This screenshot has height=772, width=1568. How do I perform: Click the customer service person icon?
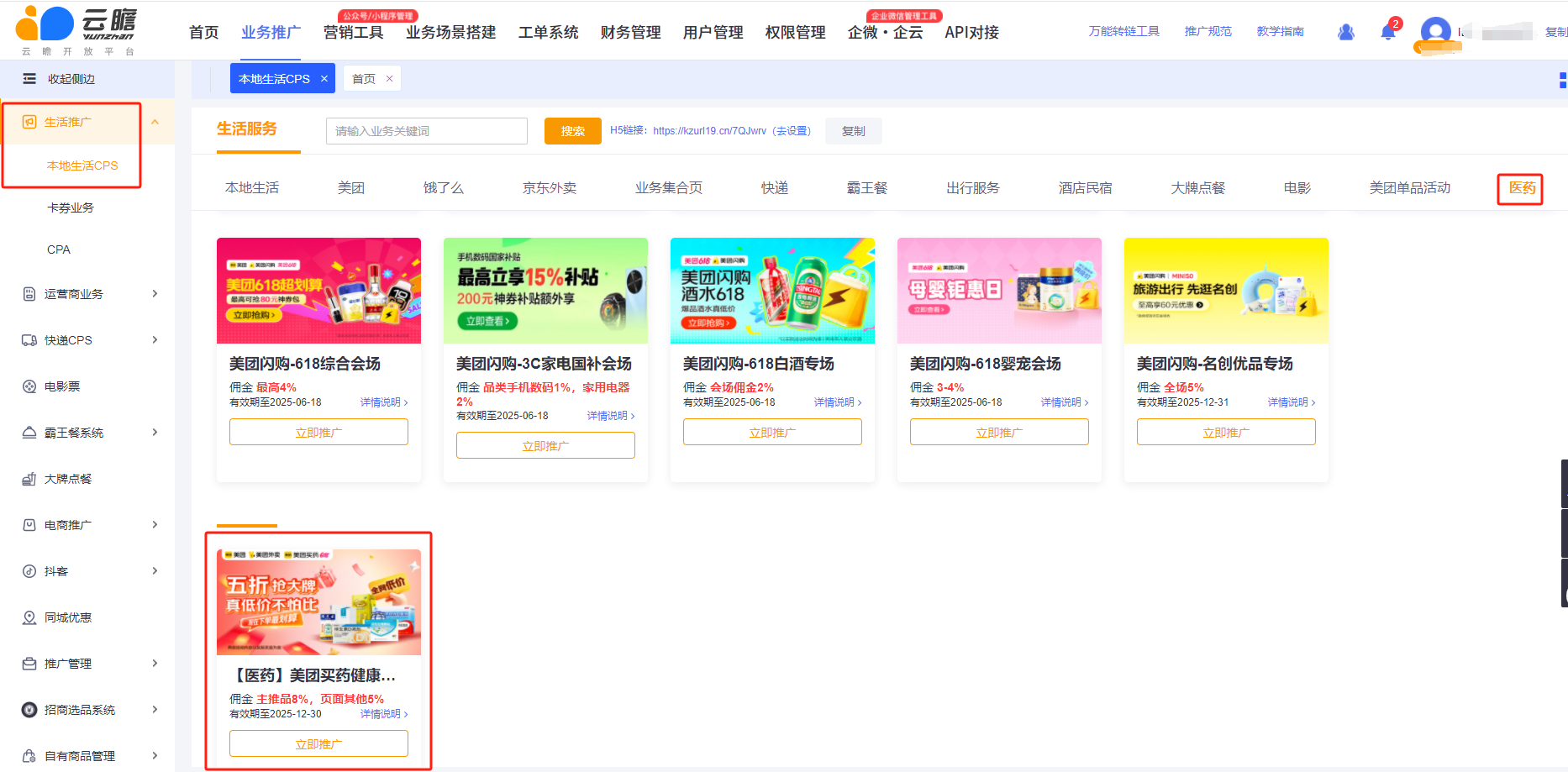click(x=1346, y=32)
